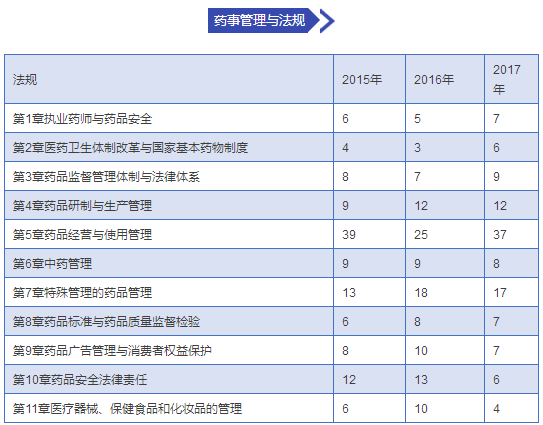
Task: Click the 药事管理与法规 title banner
Action: coord(264,20)
